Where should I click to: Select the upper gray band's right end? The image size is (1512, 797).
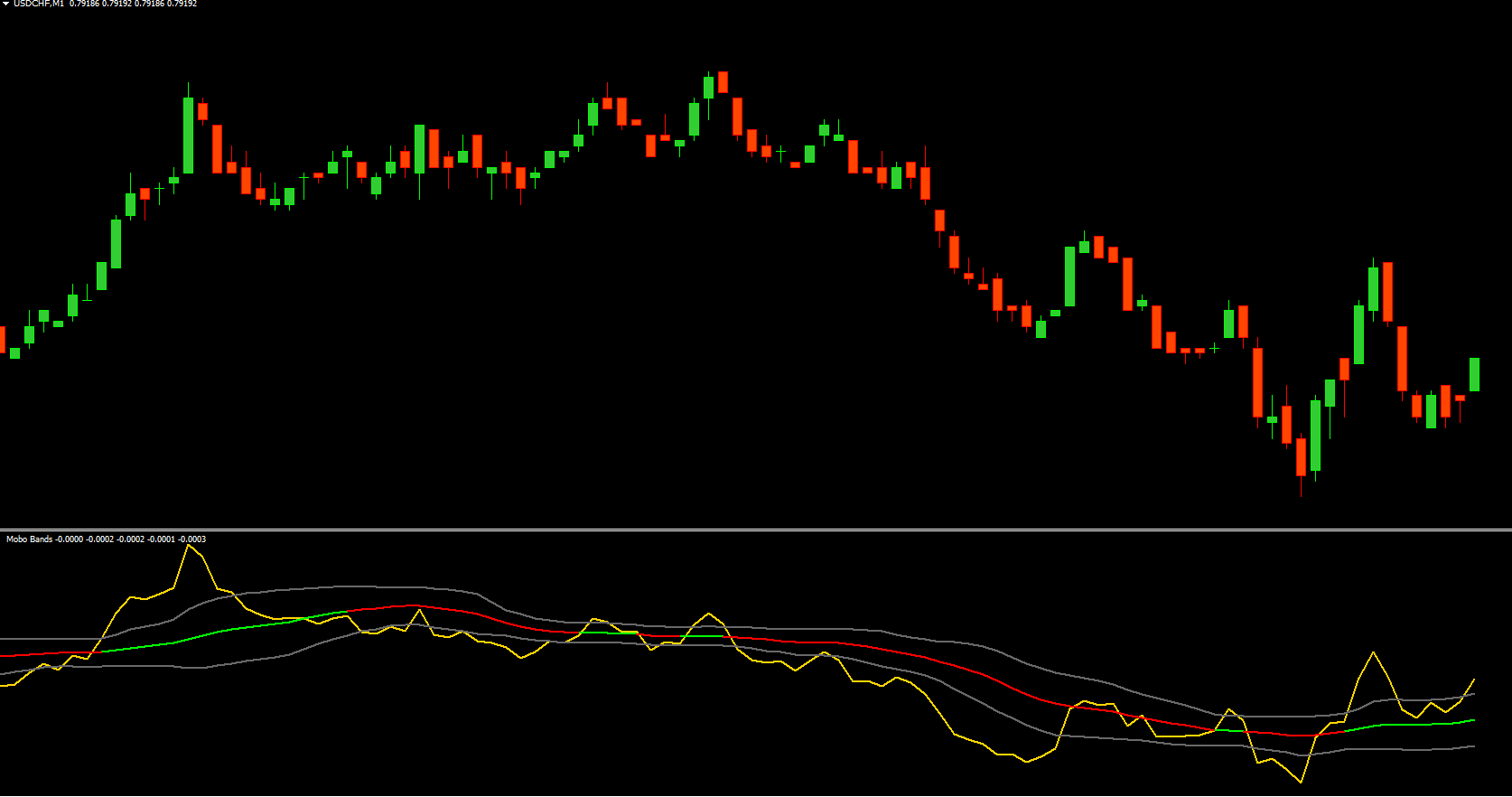pyautogui.click(x=1472, y=695)
